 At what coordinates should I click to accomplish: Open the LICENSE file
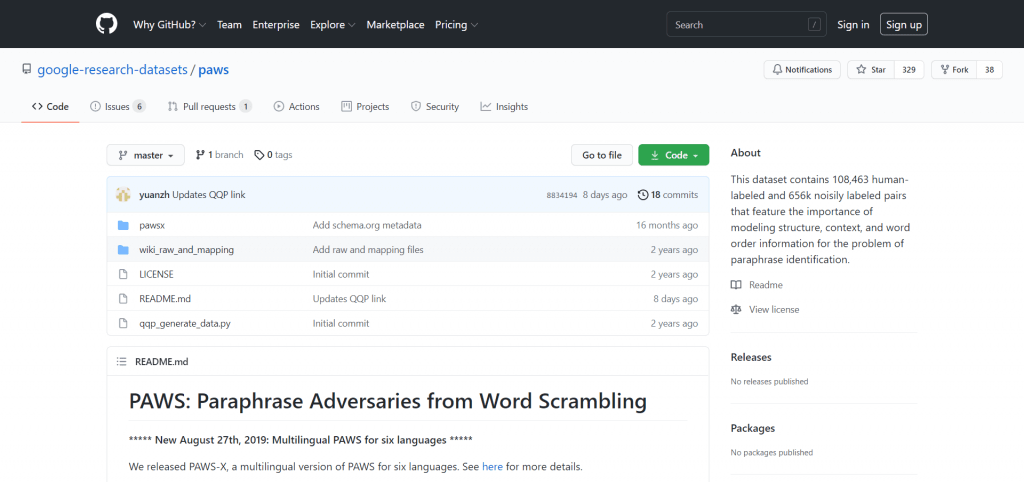coord(156,274)
